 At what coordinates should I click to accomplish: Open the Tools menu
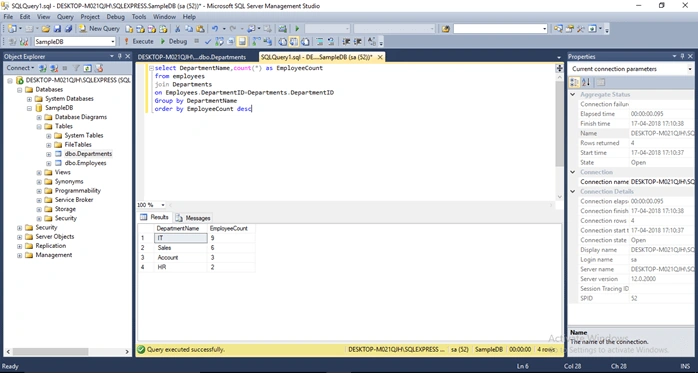pos(138,16)
